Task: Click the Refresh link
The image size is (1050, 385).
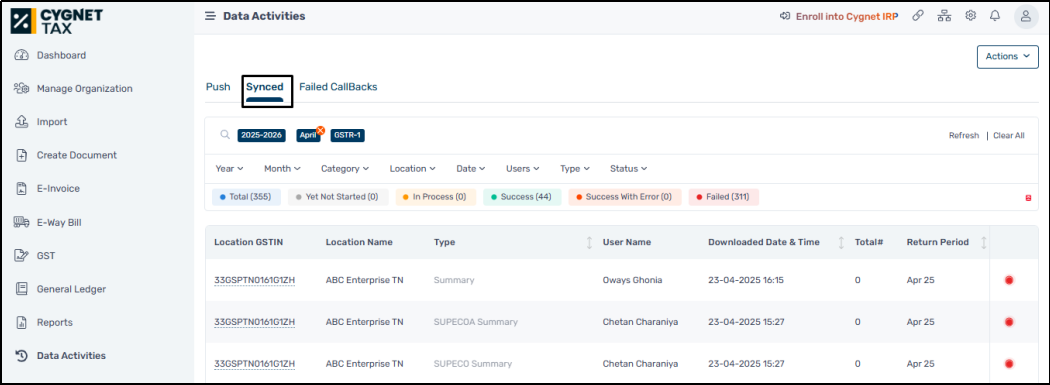Action: point(964,135)
